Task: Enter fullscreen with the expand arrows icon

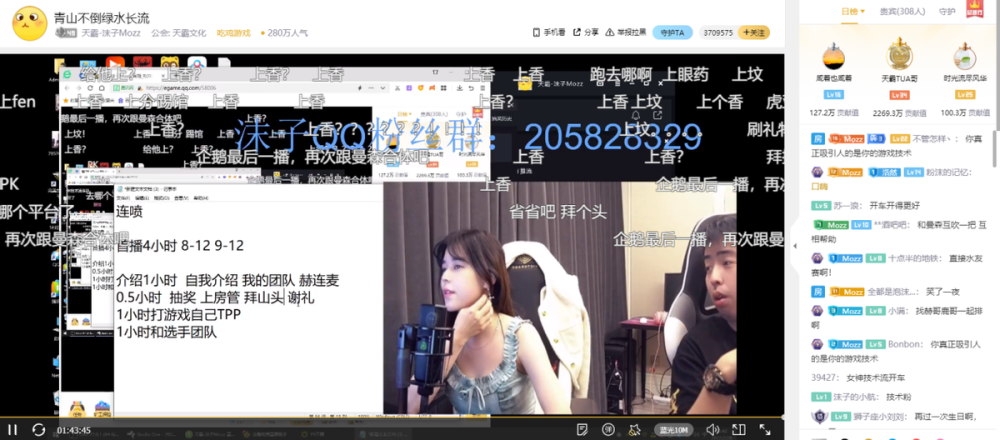Action: (x=765, y=430)
